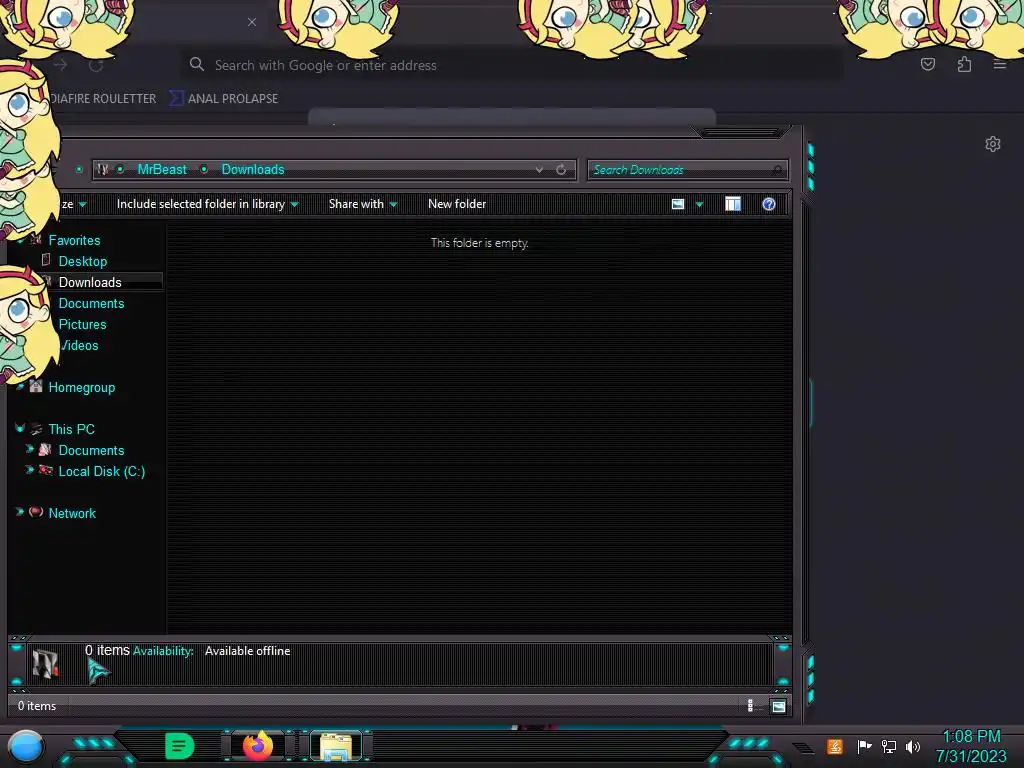Switch to File Explorer on the taskbar
This screenshot has width=1024, height=768.
[336, 746]
